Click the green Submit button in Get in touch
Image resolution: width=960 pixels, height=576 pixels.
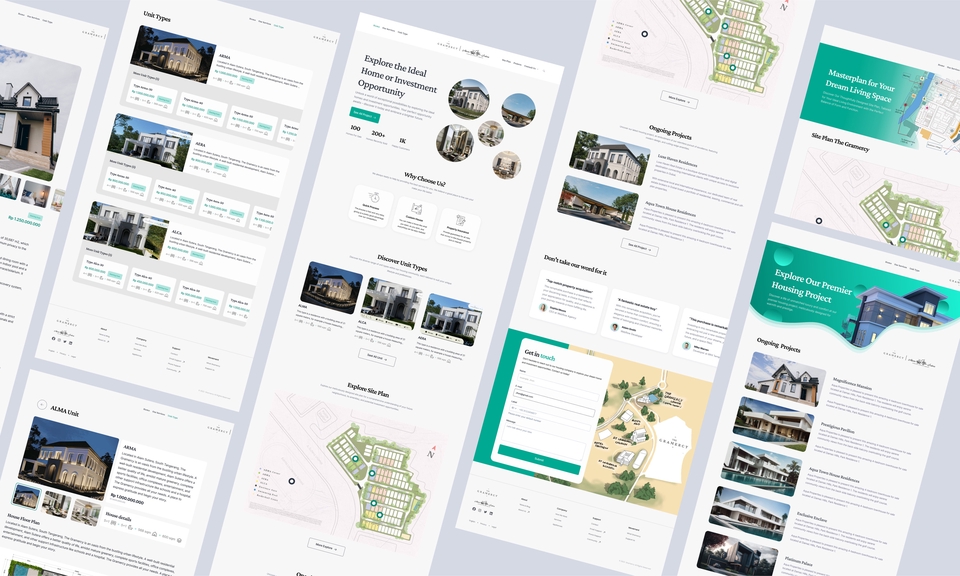tap(539, 459)
